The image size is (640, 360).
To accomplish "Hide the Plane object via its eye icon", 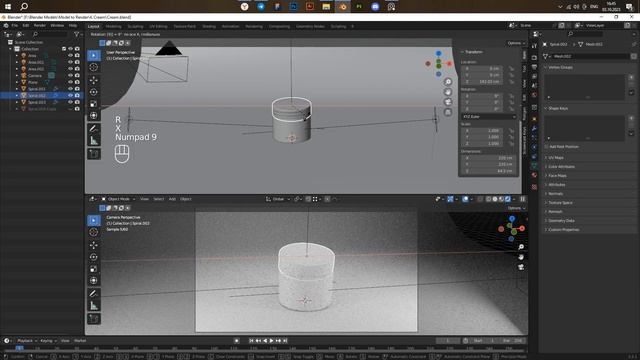I will (70, 82).
